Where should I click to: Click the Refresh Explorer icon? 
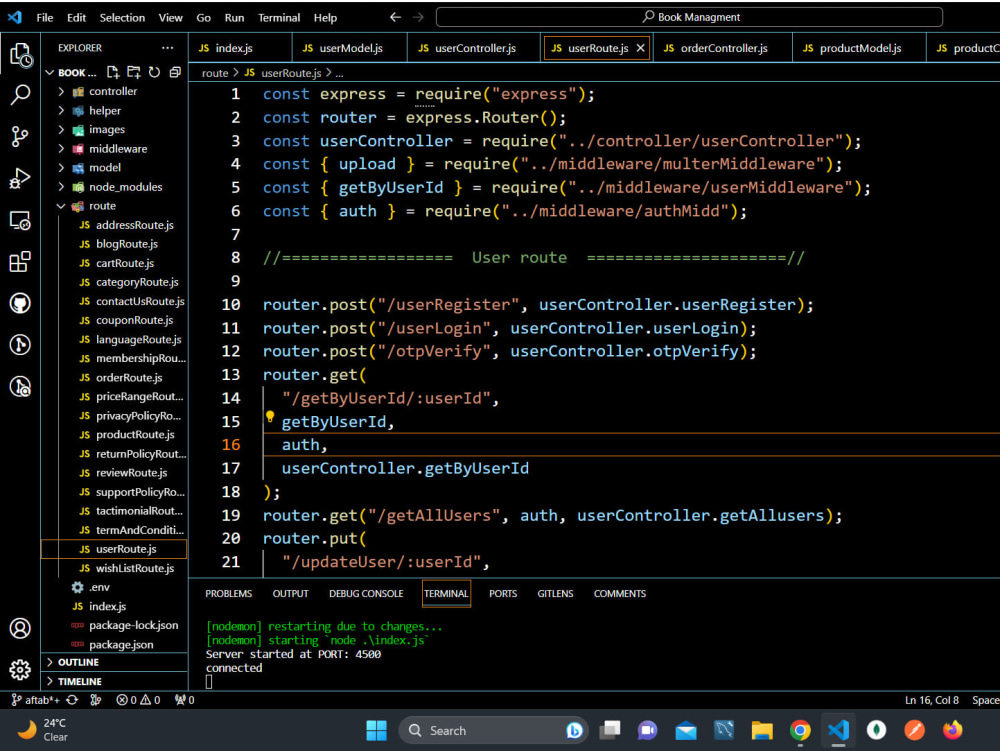pyautogui.click(x=154, y=72)
